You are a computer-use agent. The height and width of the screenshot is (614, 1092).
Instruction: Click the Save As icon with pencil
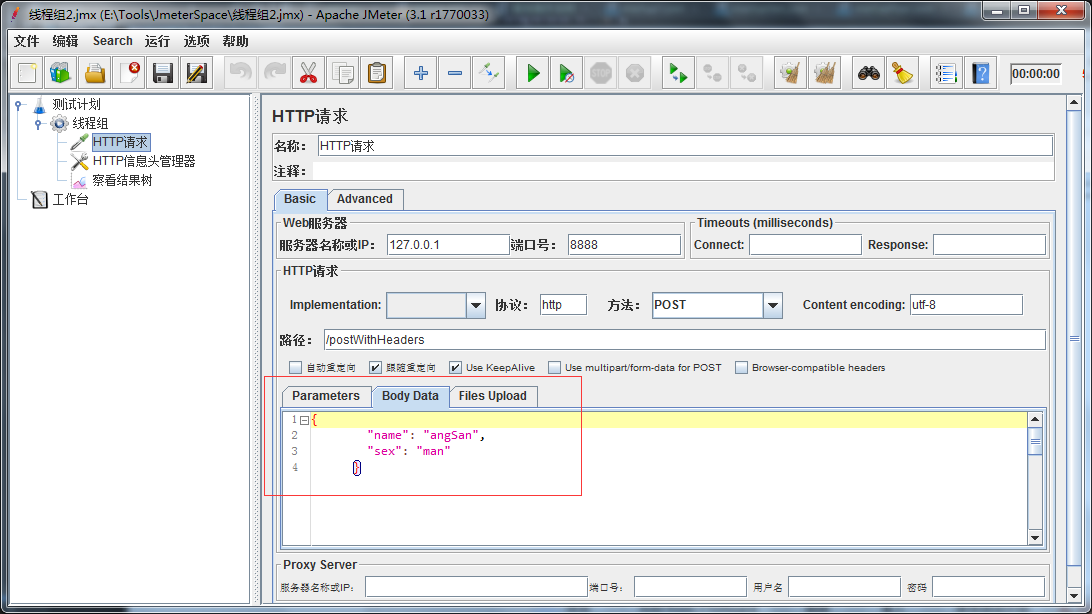point(197,73)
